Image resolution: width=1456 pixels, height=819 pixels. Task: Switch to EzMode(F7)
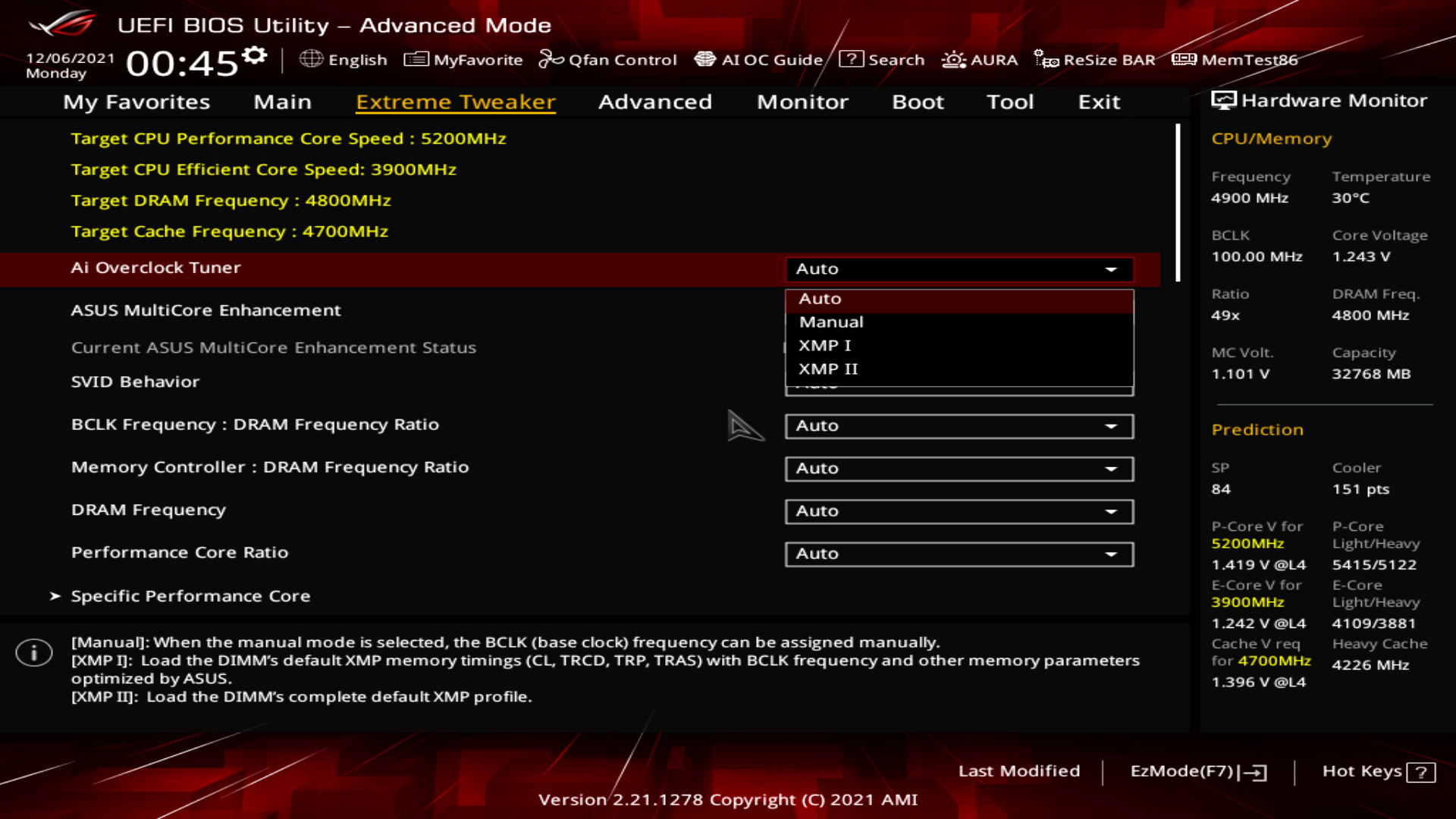1197,771
